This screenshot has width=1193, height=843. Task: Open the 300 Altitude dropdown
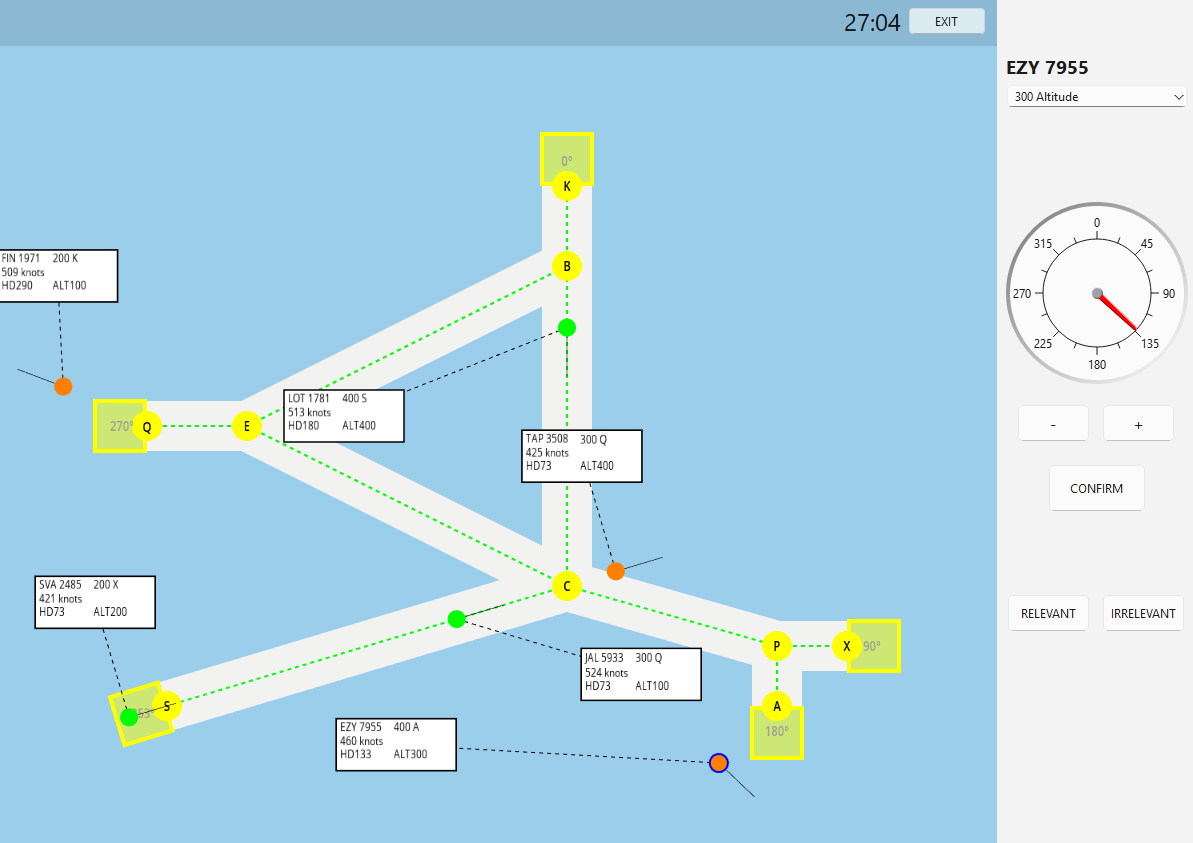tap(1096, 96)
